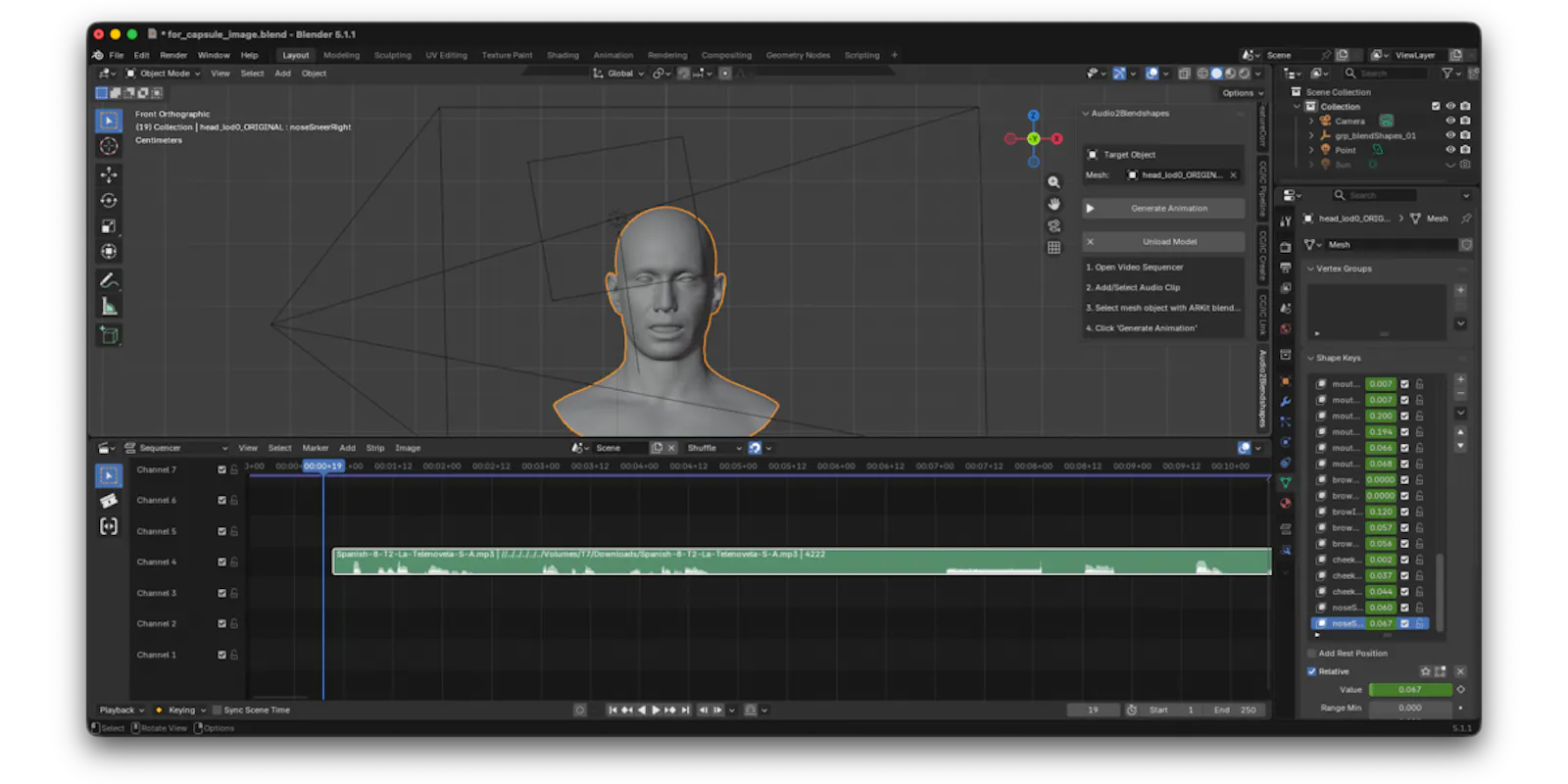Switch to the Modeling workspace tab
Screen dimensions: 1568x784
pos(341,55)
